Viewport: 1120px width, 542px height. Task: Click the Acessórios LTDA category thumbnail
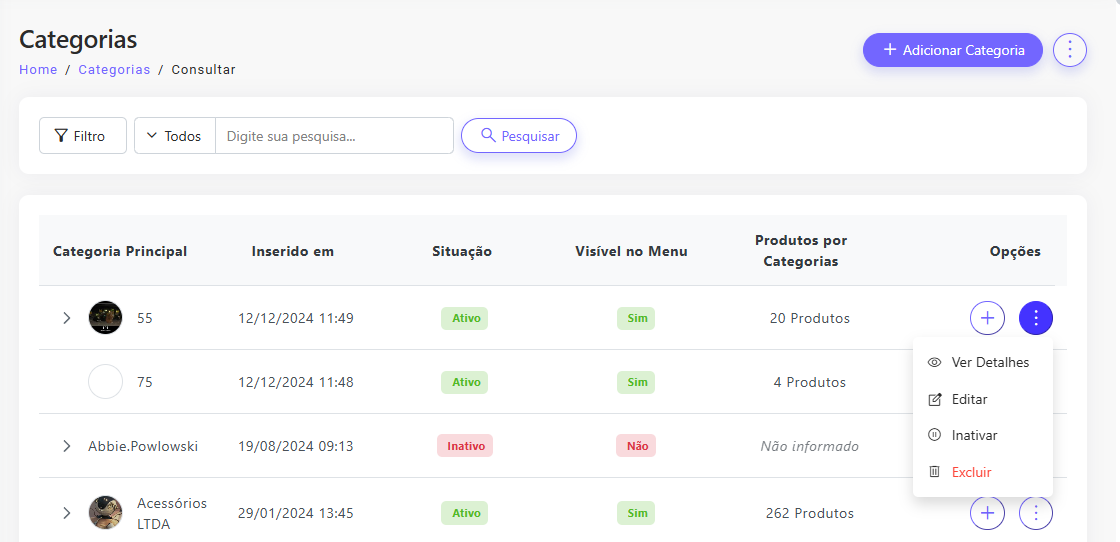point(106,513)
